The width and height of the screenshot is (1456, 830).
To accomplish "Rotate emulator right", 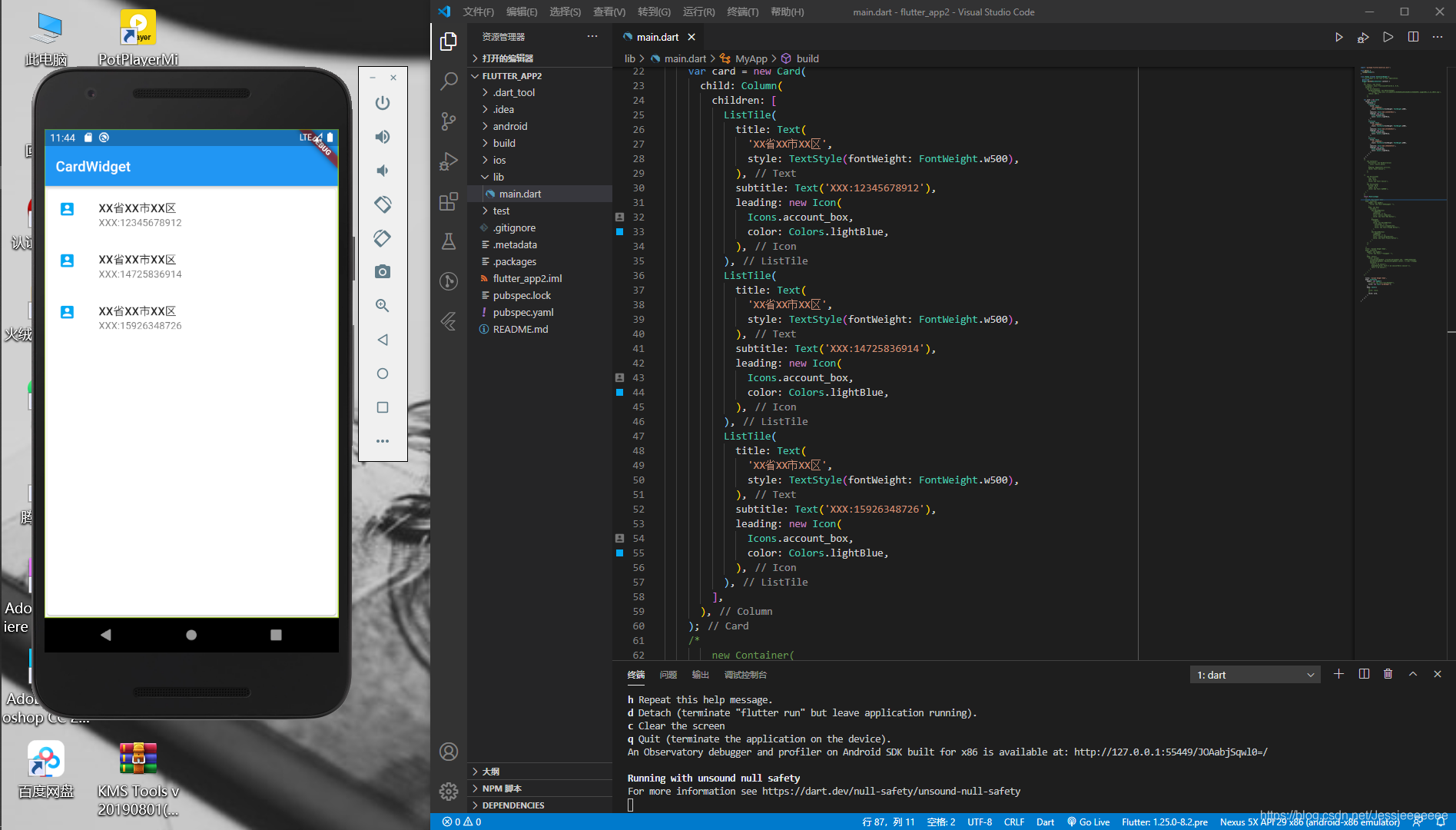I will pos(383,238).
